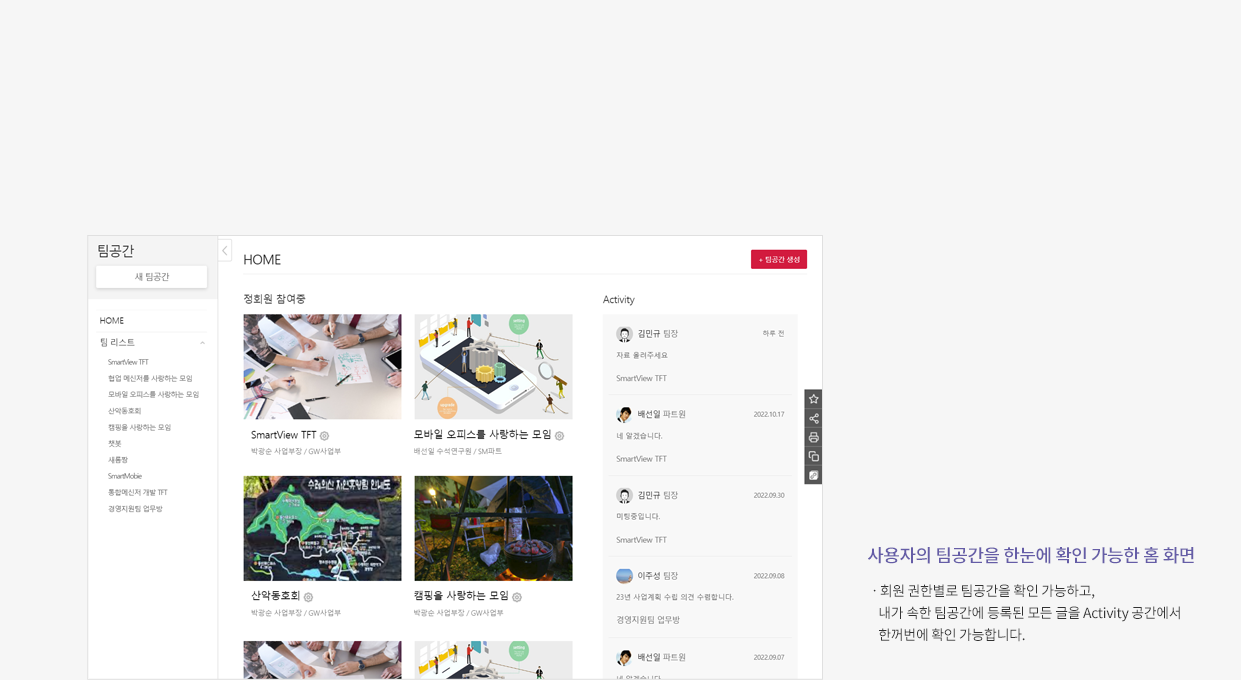
Task: Click the 정회원 참여중 section heading
Action: [x=274, y=299]
